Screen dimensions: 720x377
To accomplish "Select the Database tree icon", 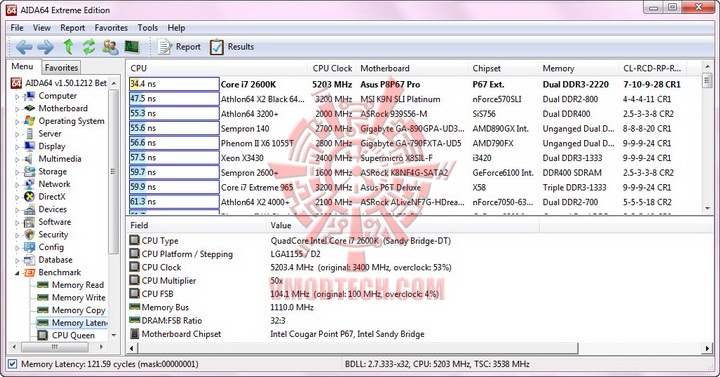I will (29, 260).
